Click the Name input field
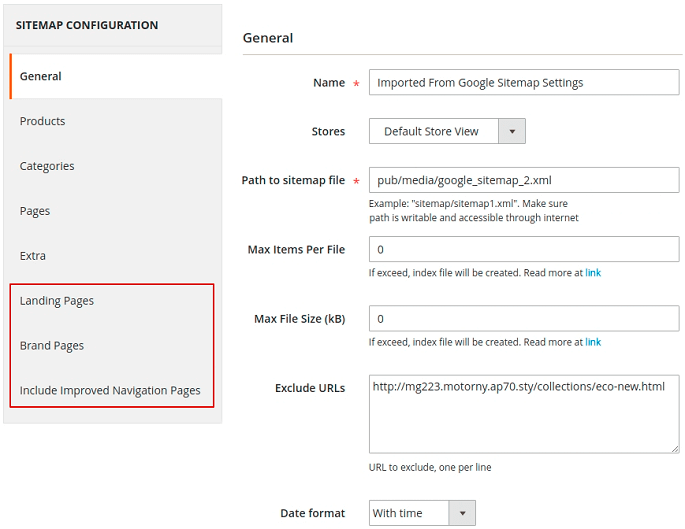 tap(523, 83)
